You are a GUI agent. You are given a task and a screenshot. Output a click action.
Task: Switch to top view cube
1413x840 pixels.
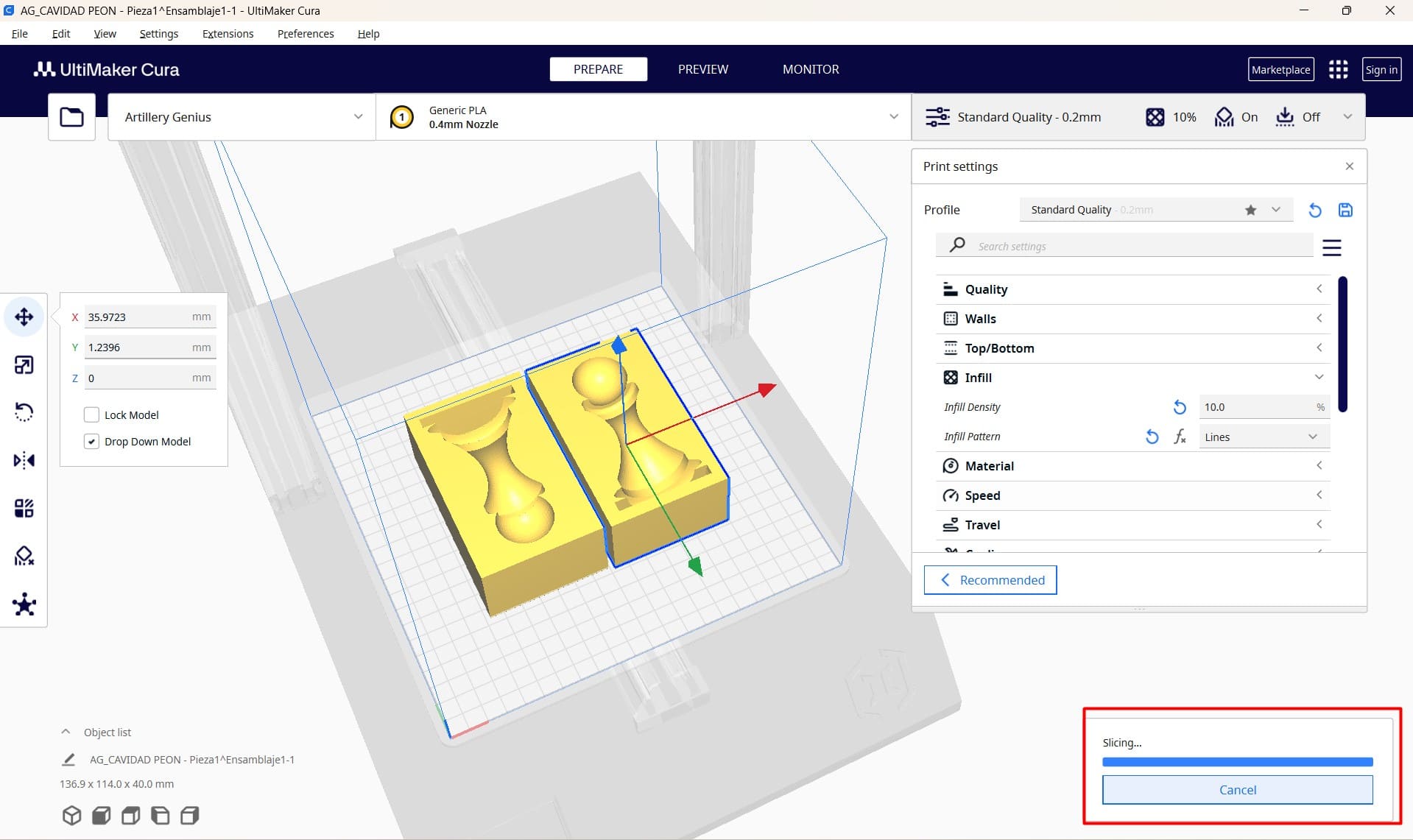coord(130,816)
